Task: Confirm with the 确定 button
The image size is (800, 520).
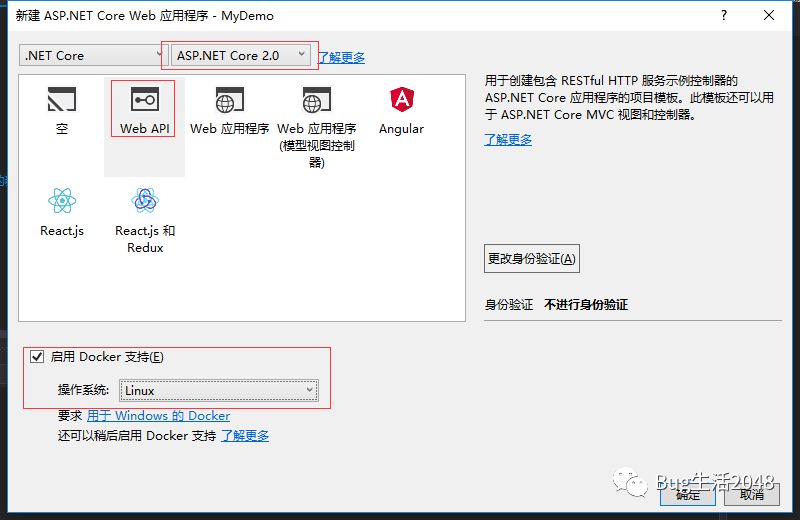Action: (688, 494)
